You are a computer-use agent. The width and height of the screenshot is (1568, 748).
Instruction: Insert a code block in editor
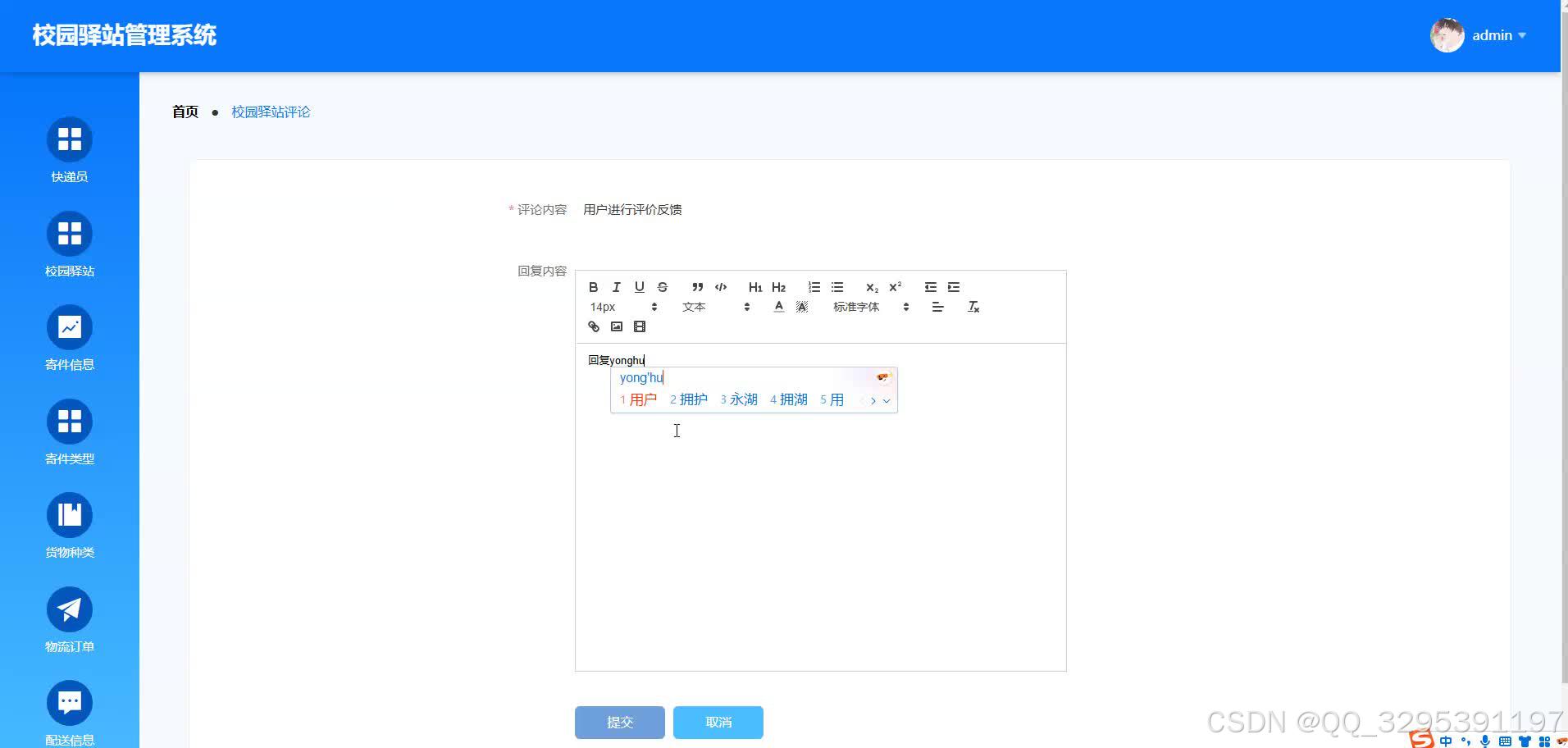[x=721, y=287]
